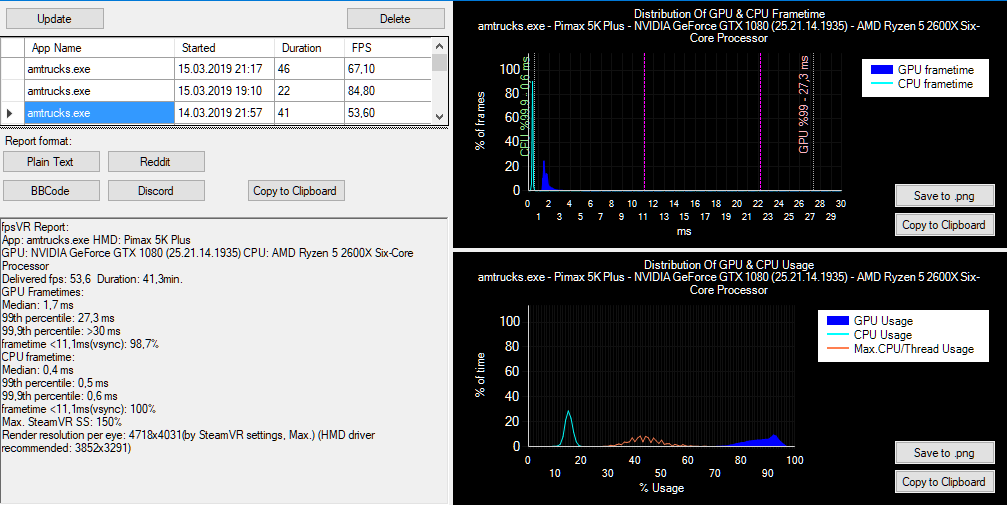Click the current row indicator arrow
1007x505 pixels.
(x=10, y=113)
